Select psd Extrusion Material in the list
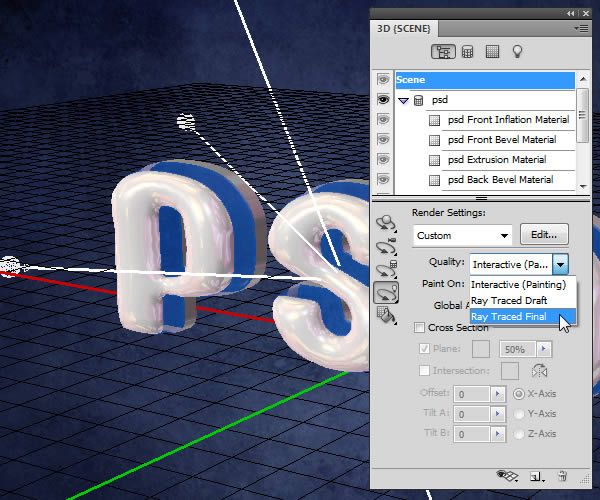The height and width of the screenshot is (500, 600). (497, 160)
